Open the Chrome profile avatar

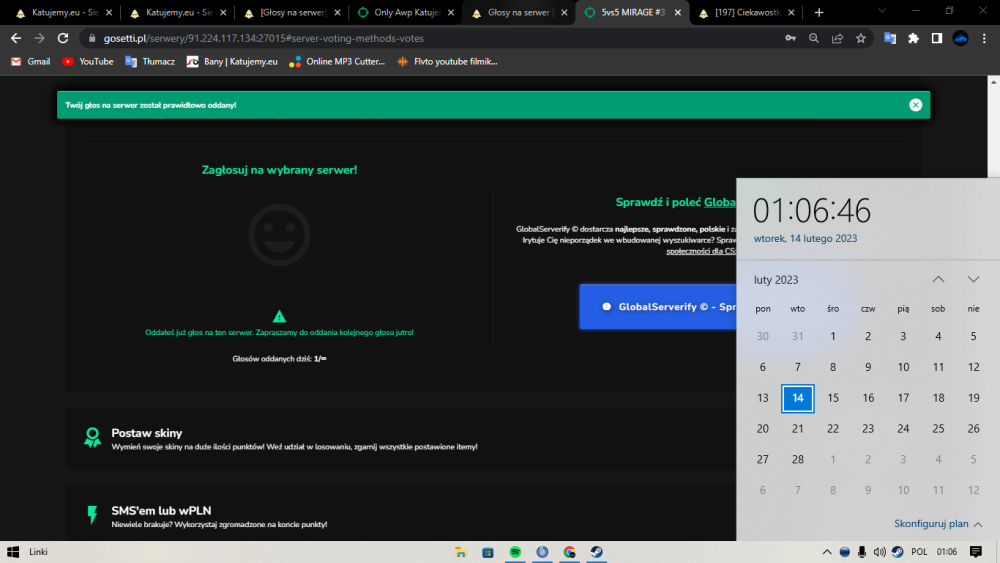click(960, 38)
